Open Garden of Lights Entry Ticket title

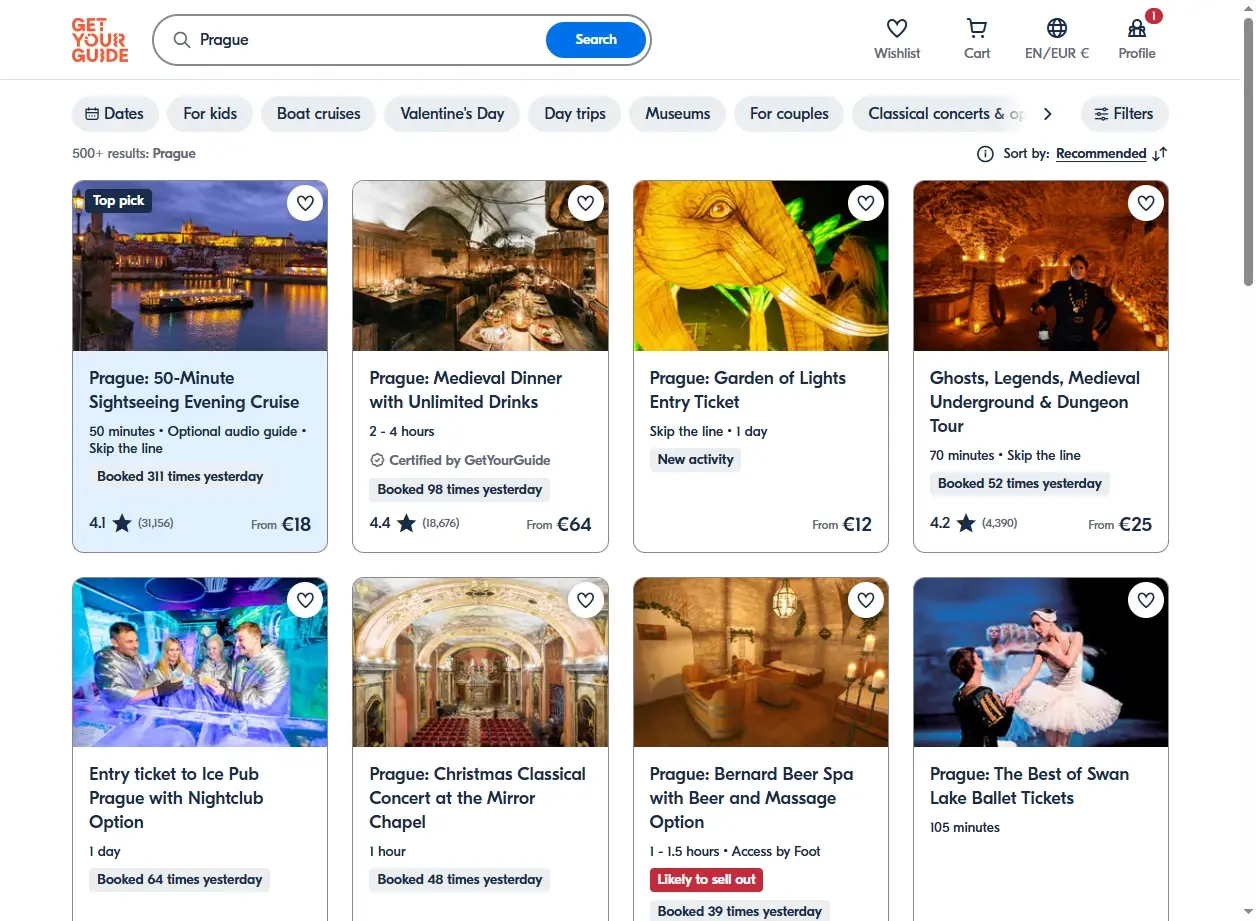click(747, 390)
